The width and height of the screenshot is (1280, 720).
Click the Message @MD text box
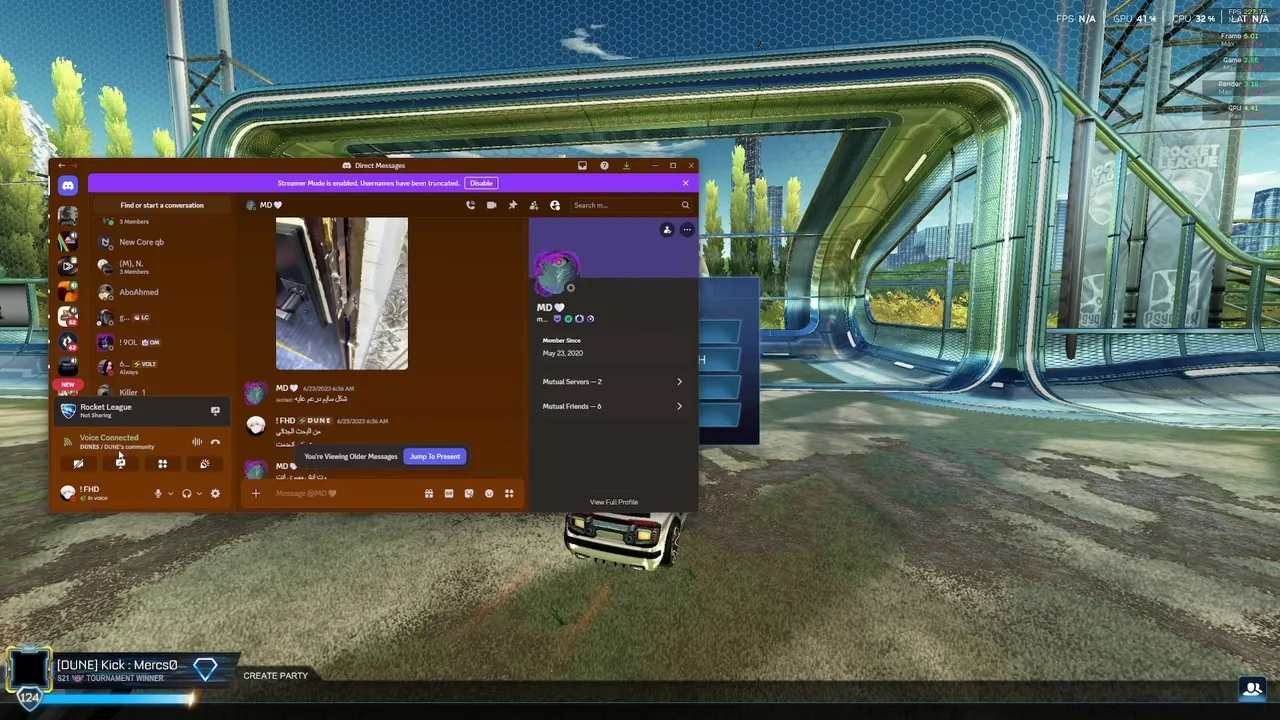345,493
